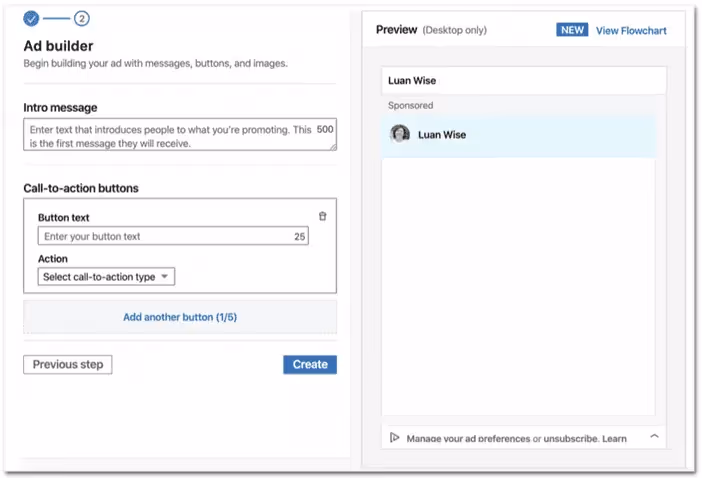This screenshot has height=478, width=702.
Task: Click the NEW badge next to View Flowchart
Action: 572,30
